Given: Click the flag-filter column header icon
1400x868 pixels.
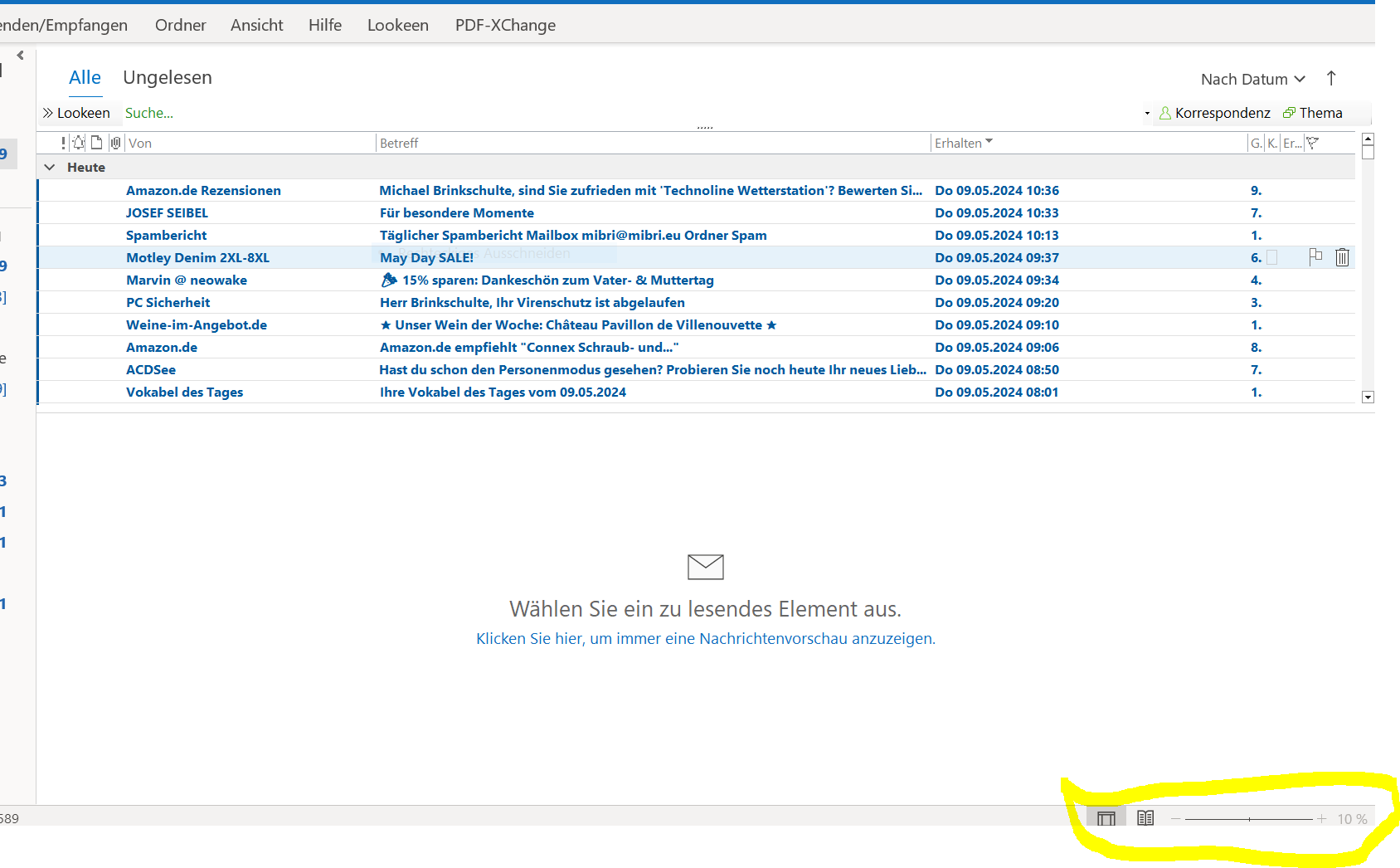Looking at the screenshot, I should [1312, 143].
